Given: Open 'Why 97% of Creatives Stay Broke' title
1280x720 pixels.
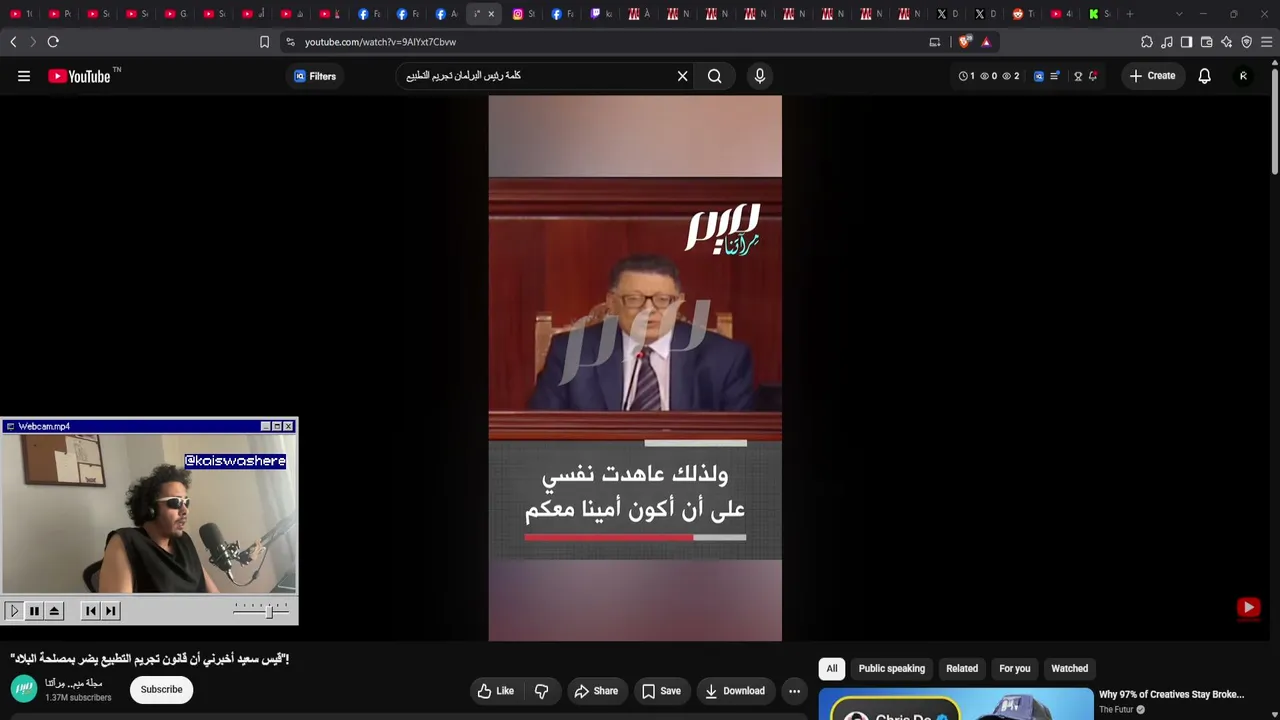Looking at the screenshot, I should [x=1171, y=694].
